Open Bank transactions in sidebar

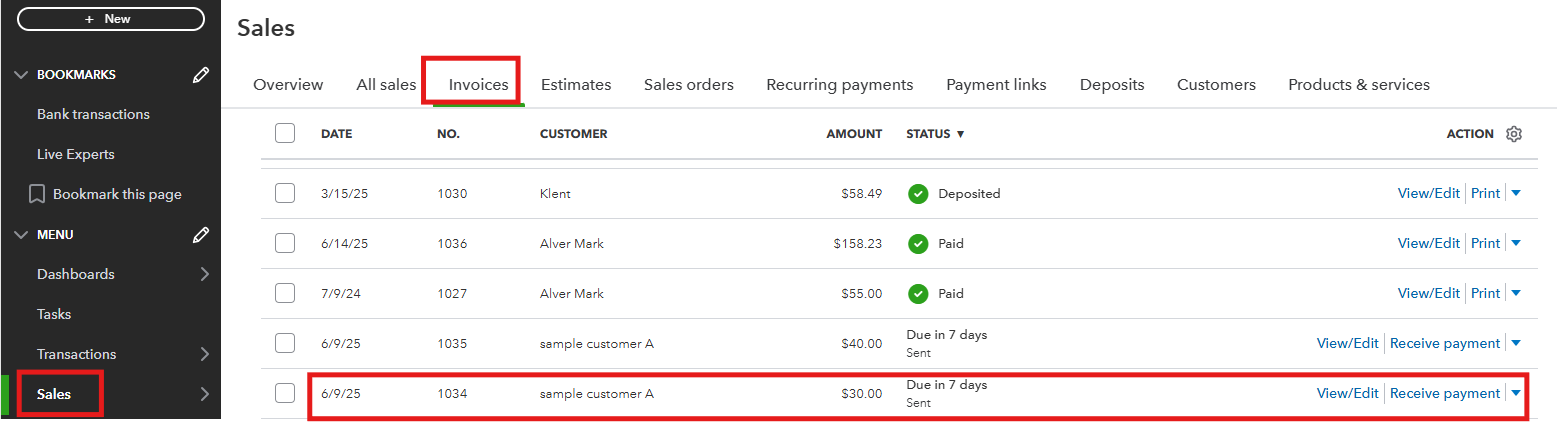(93, 114)
